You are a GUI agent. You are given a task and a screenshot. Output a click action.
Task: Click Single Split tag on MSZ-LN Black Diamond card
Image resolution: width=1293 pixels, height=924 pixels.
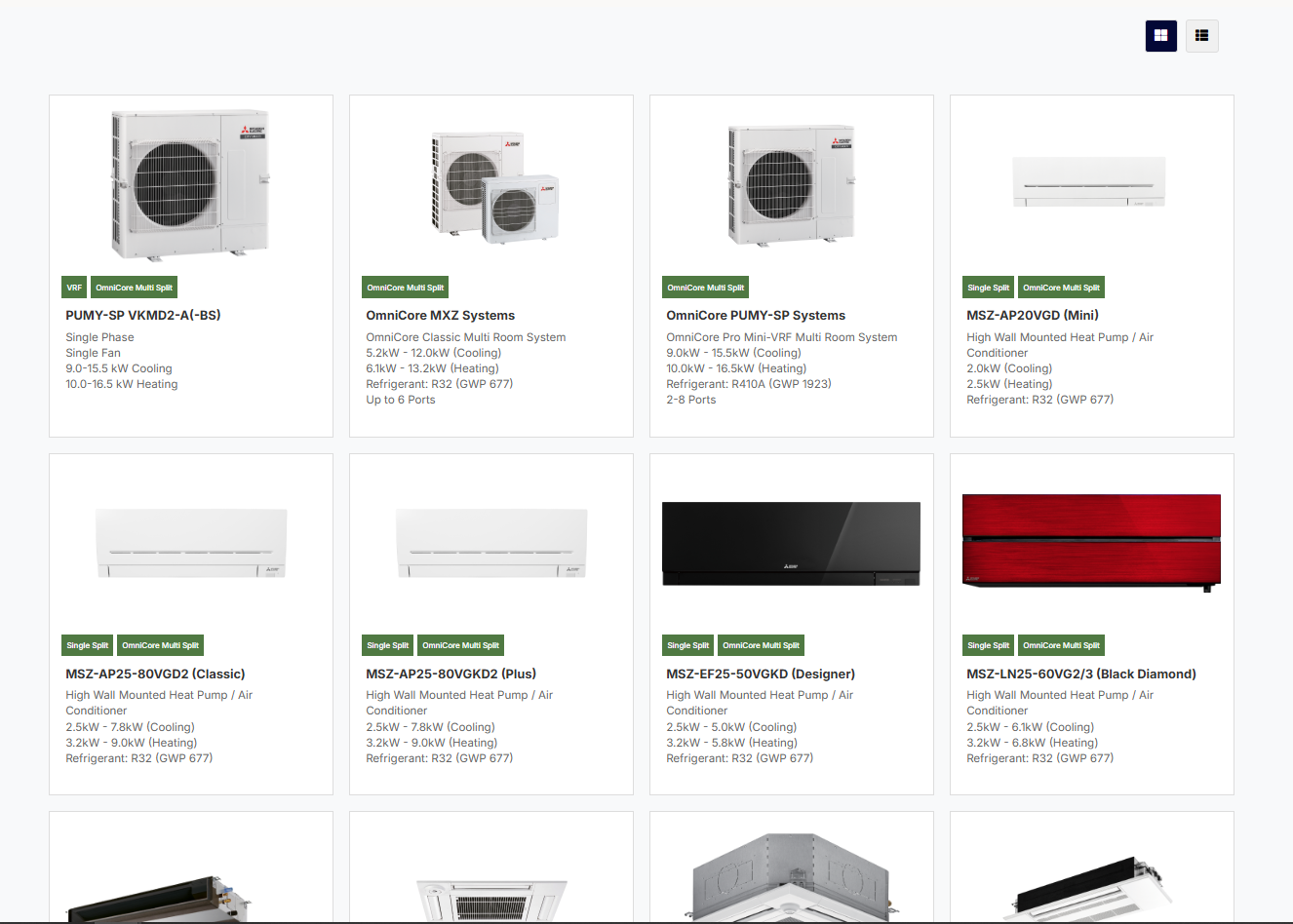point(988,645)
